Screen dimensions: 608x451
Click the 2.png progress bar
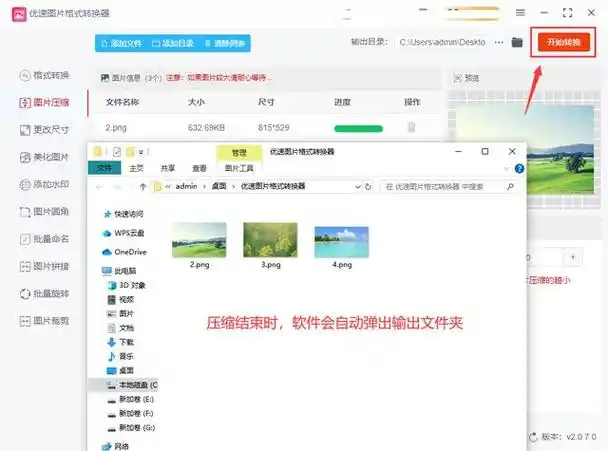[358, 128]
